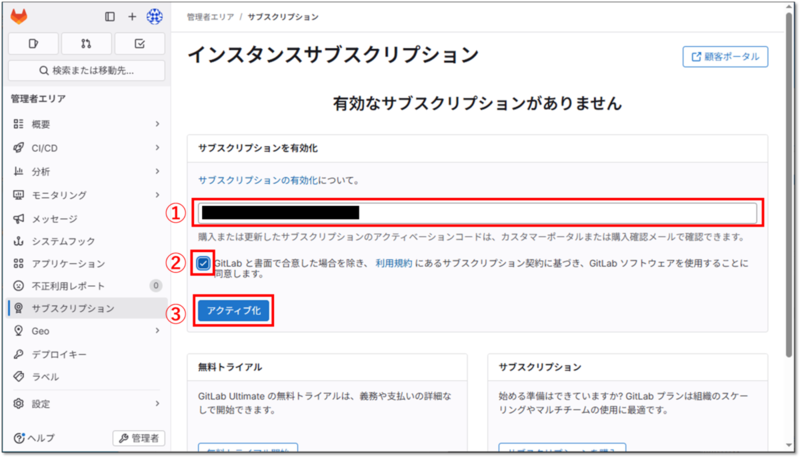Open 不正利用レポート in the sidebar
Viewport: 800px width, 458px height.
87,286
